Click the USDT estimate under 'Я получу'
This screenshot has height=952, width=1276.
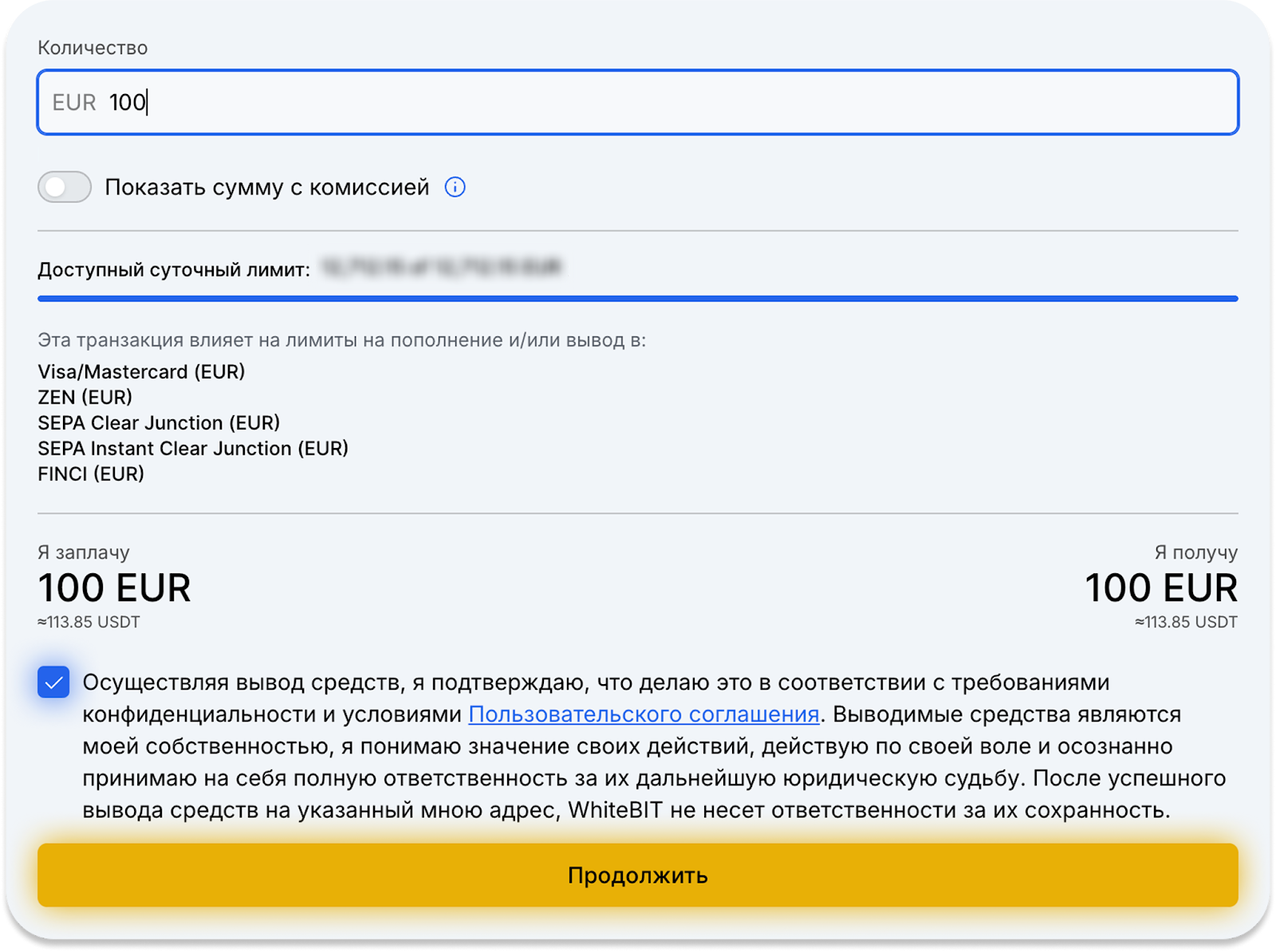[1186, 622]
